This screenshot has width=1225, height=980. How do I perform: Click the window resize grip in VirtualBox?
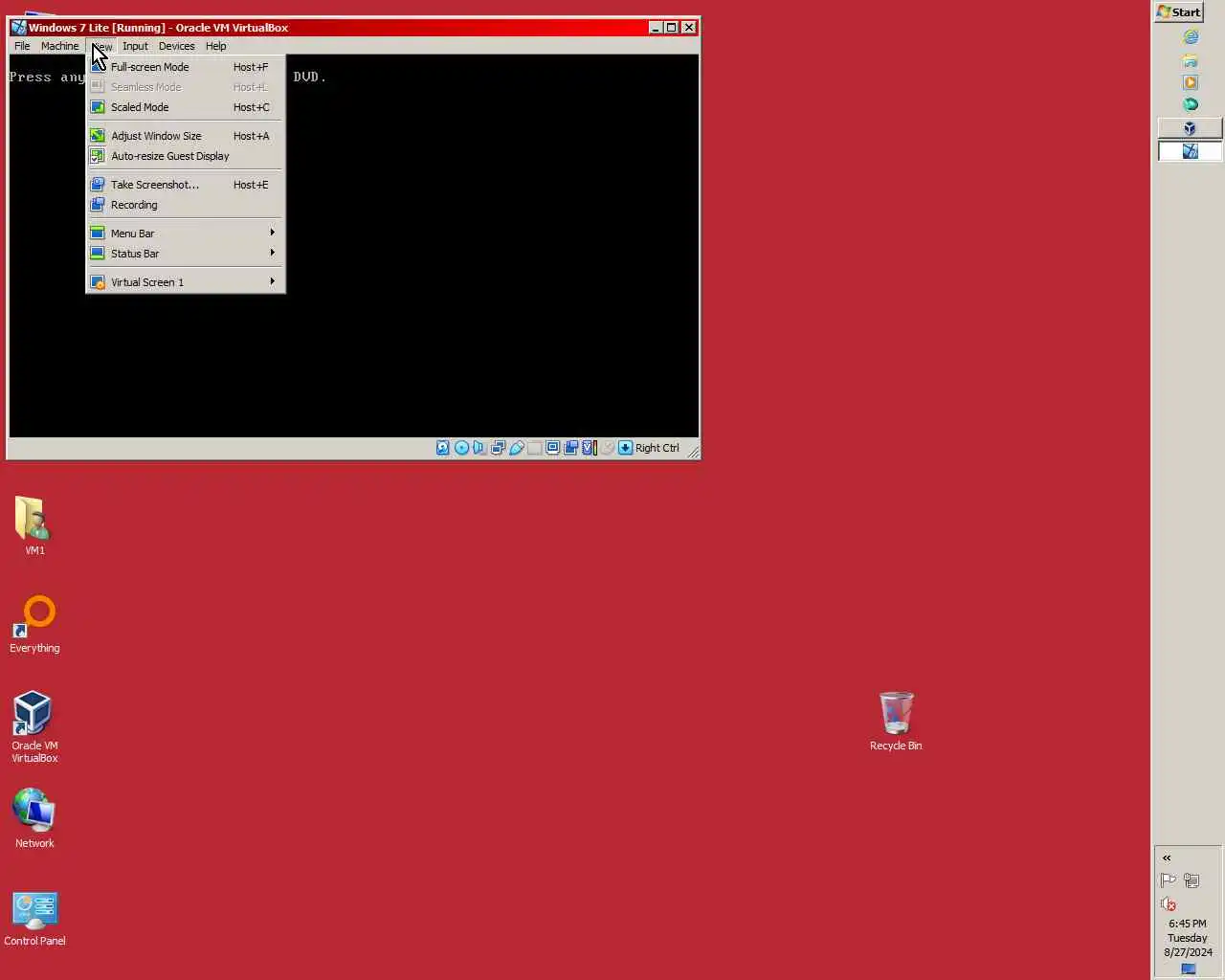coord(693,451)
